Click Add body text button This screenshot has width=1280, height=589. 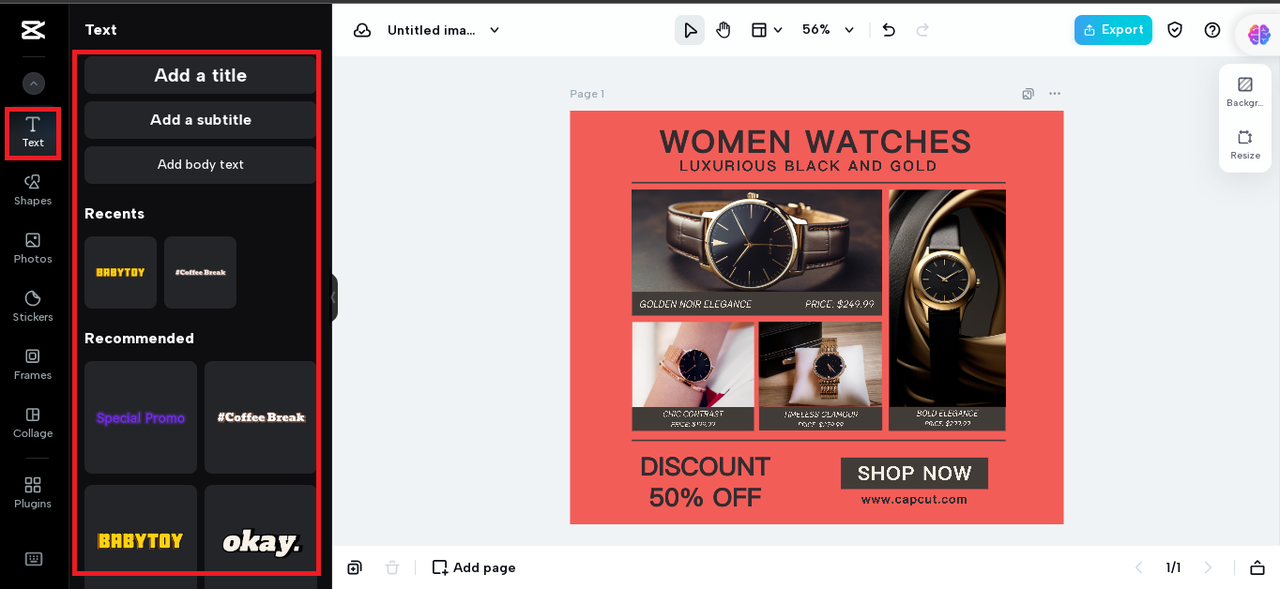[x=200, y=165]
